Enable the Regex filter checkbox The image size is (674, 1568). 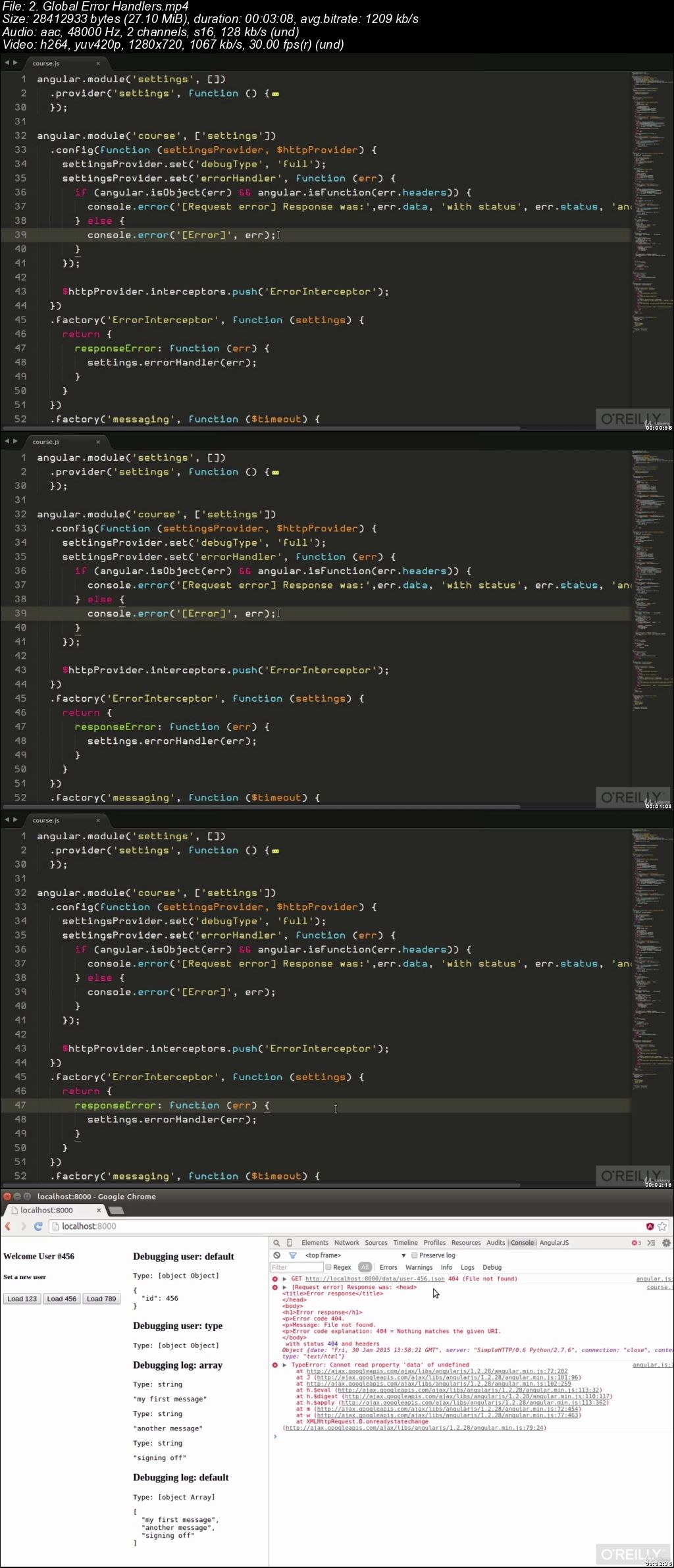click(328, 1267)
